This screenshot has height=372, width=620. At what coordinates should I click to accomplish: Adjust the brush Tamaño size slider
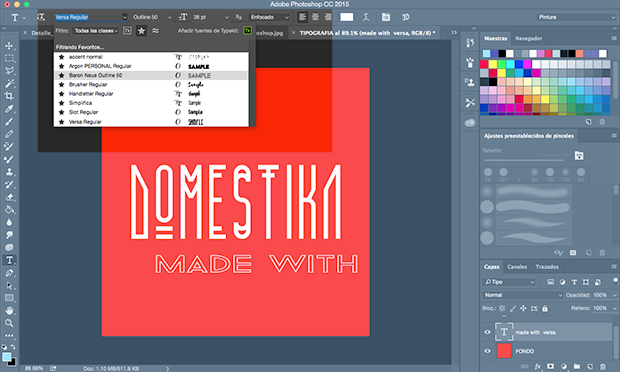pos(524,160)
